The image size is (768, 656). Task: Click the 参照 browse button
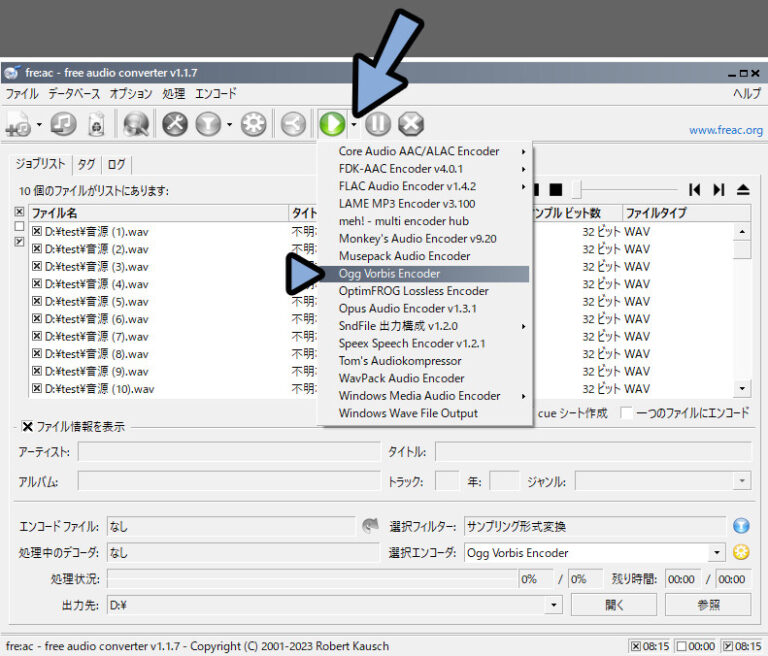(x=707, y=605)
